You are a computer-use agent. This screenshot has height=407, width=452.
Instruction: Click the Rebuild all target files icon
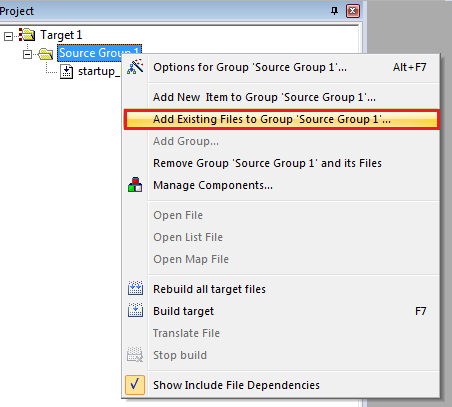[x=135, y=288]
